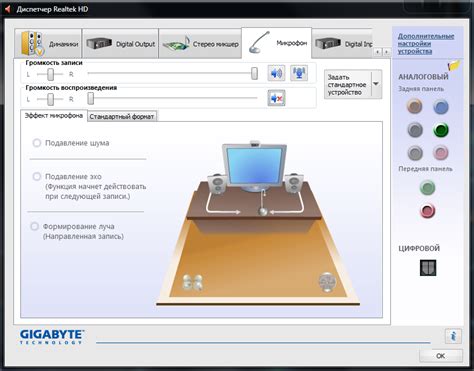Enable Подавление эхо echo cancellation
Image resolution: width=474 pixels, height=371 pixels.
(37, 176)
